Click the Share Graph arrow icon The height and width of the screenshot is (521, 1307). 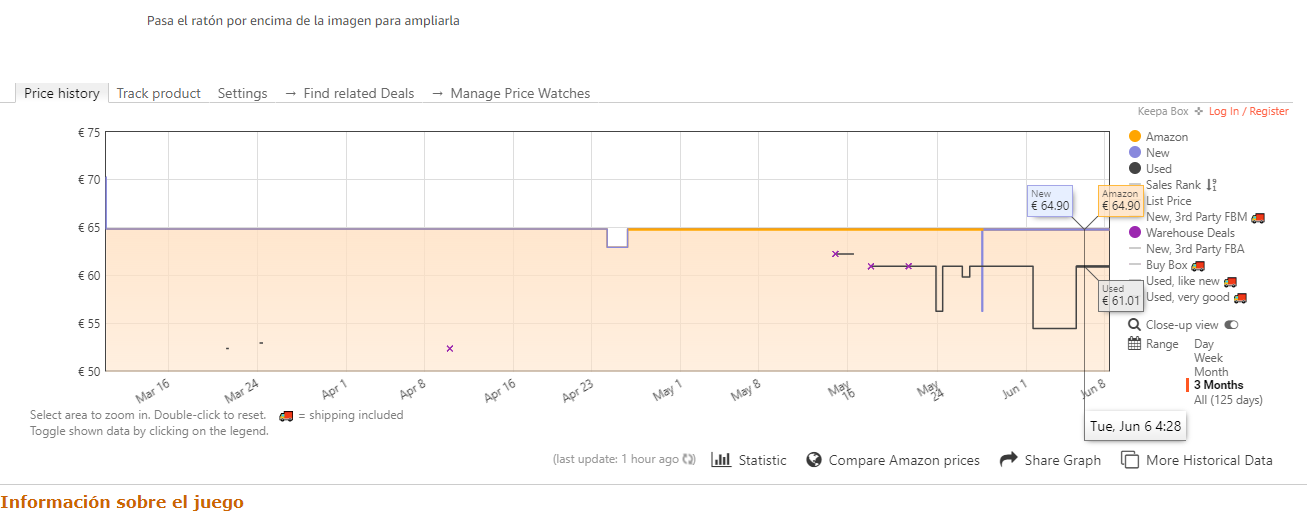coord(1009,460)
